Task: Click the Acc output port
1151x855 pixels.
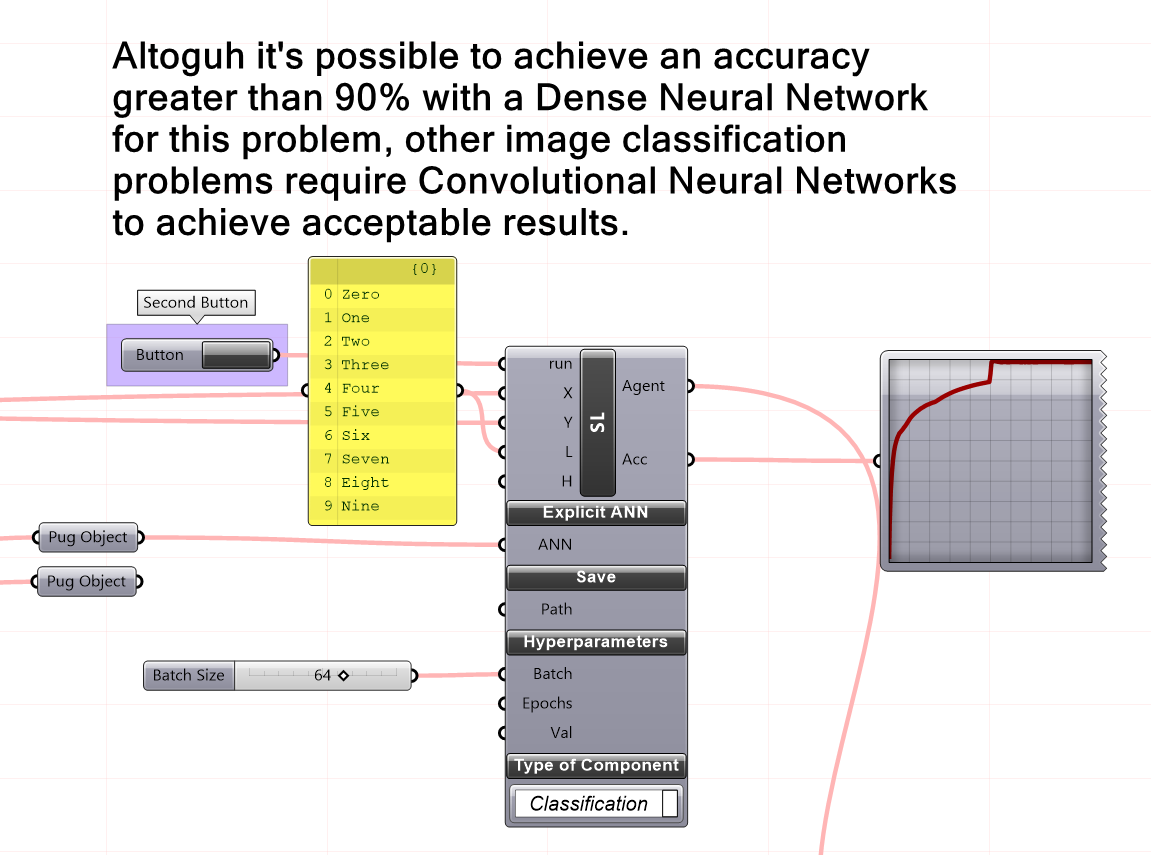Action: (690, 460)
